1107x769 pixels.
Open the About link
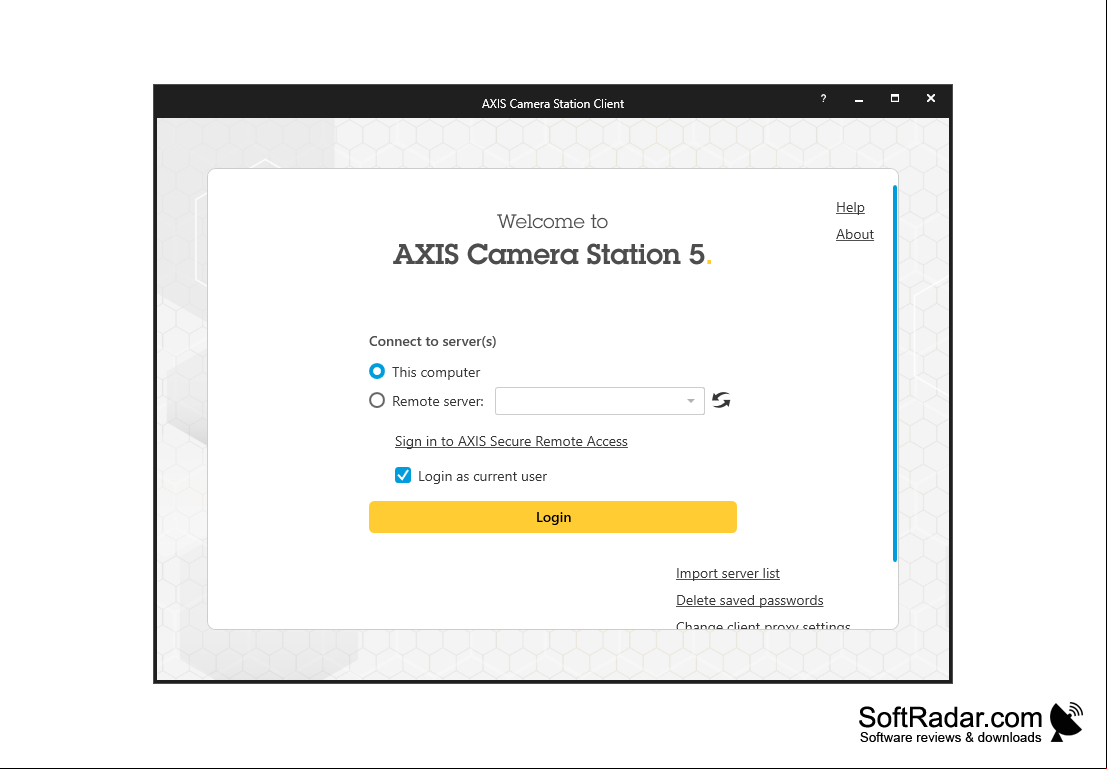pyautogui.click(x=855, y=234)
